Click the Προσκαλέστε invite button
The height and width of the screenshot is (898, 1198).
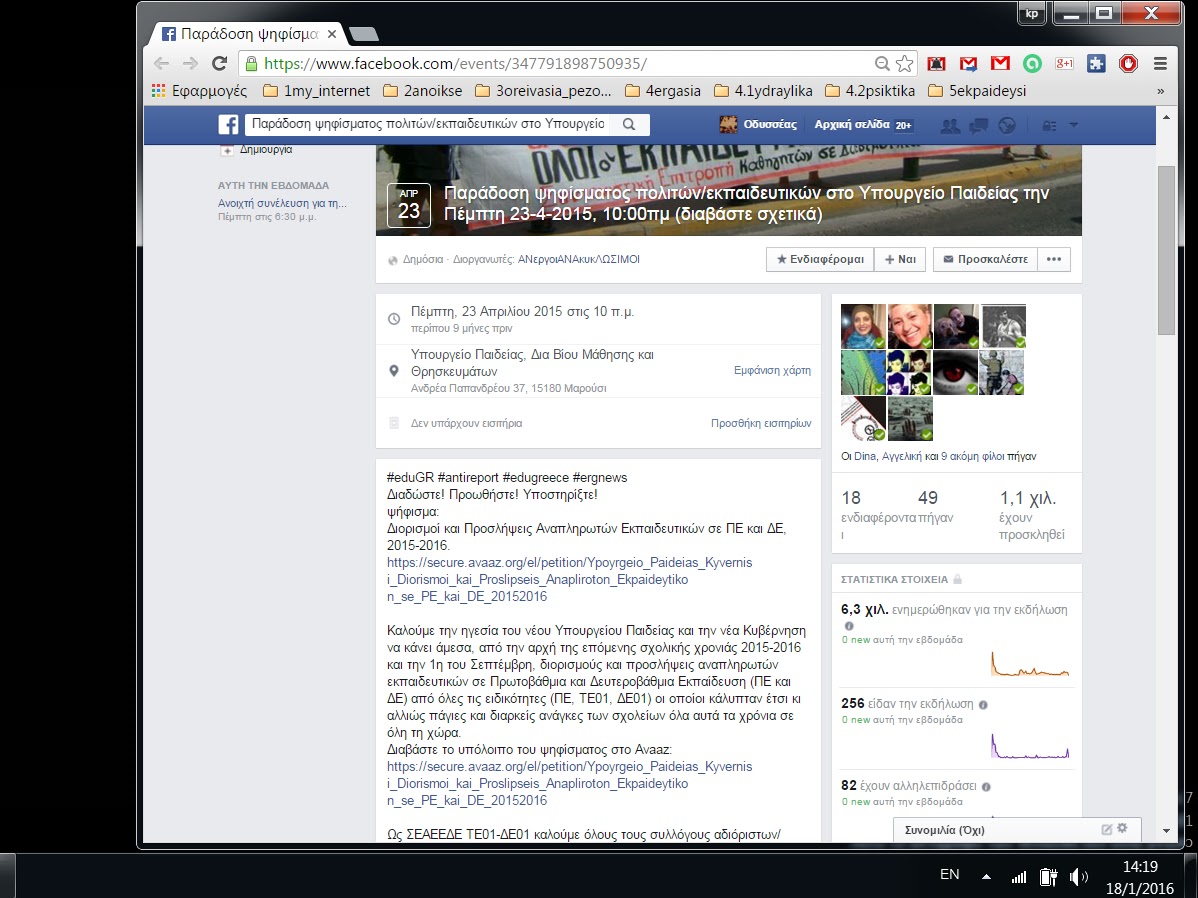985,259
